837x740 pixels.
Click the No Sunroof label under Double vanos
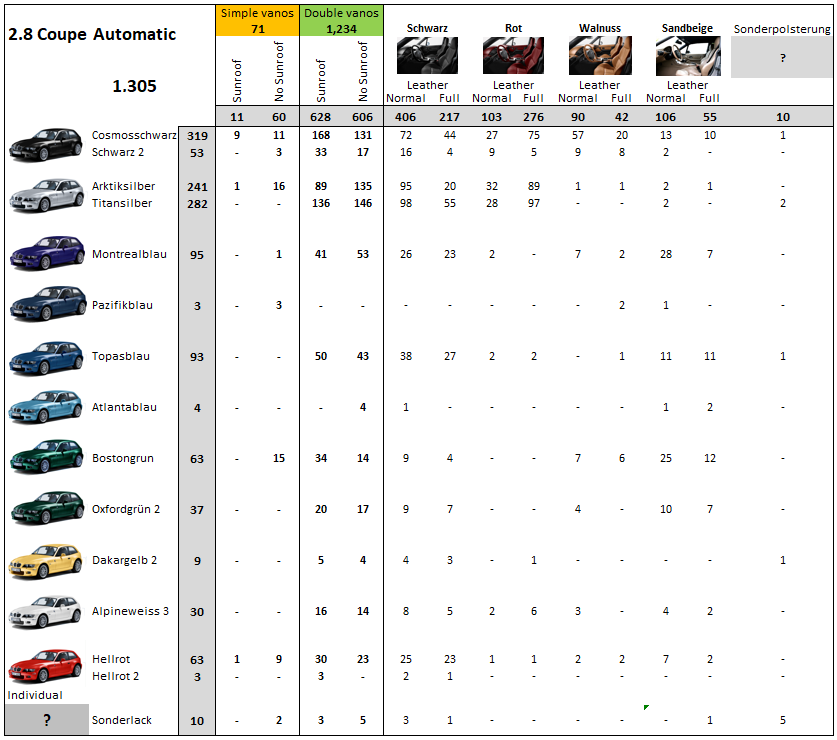pyautogui.click(x=363, y=71)
